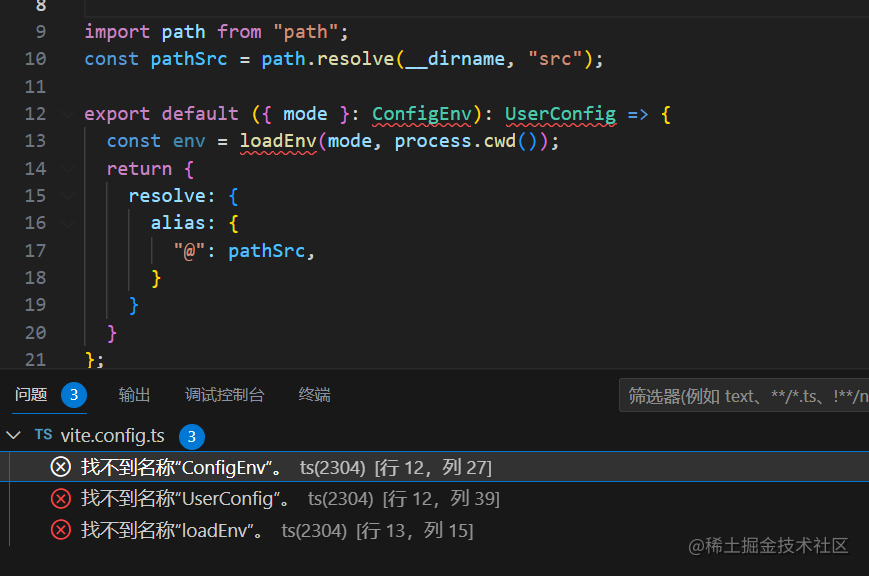
Task: Fold the alias block at line 16
Action: coord(68,223)
